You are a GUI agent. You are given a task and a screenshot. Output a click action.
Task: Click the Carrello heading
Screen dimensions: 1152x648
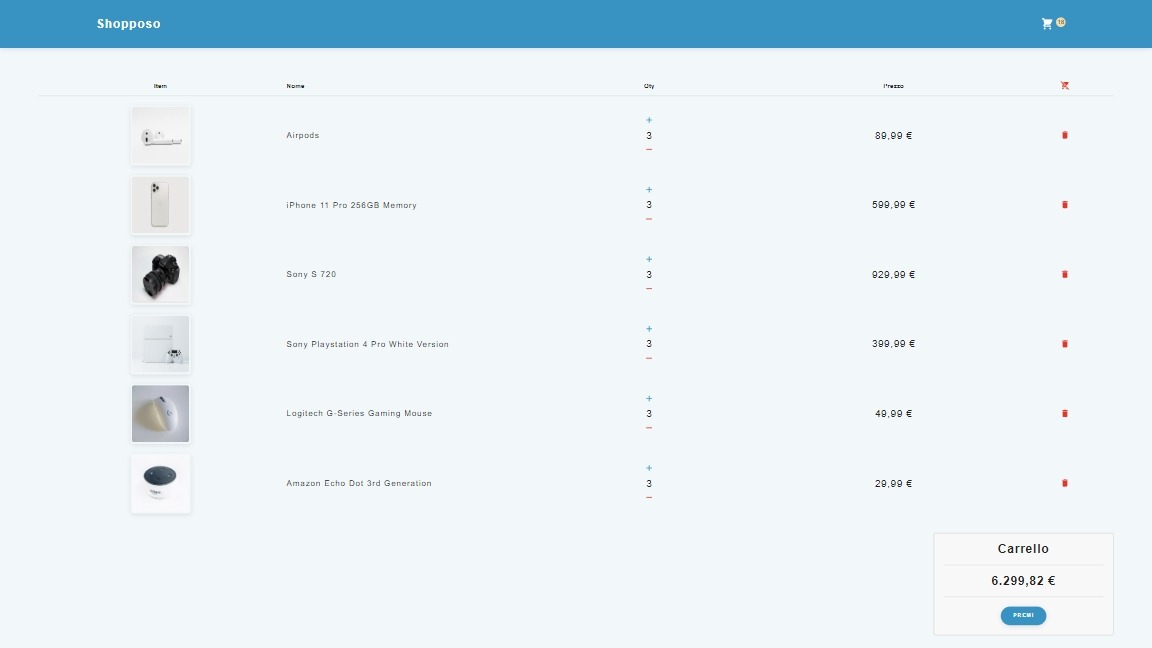[1023, 549]
